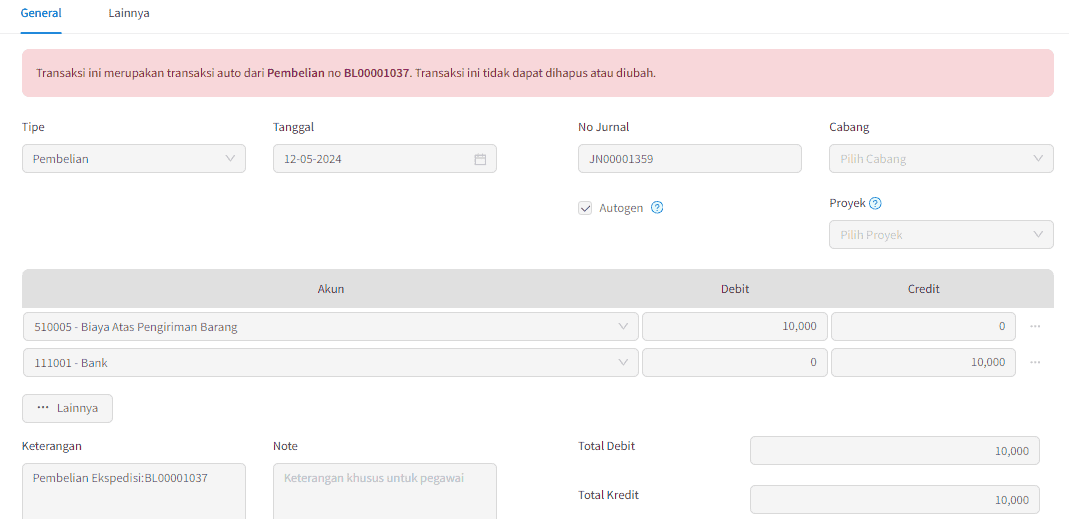This screenshot has height=519, width=1069.
Task: Click the Debit field of the first row
Action: tap(734, 327)
